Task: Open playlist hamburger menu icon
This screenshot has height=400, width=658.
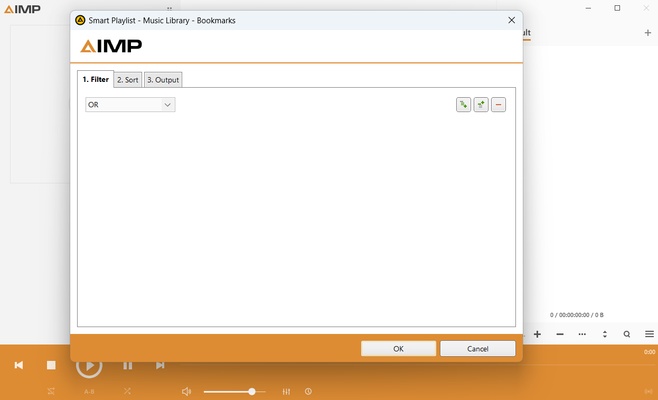Action: tap(649, 334)
